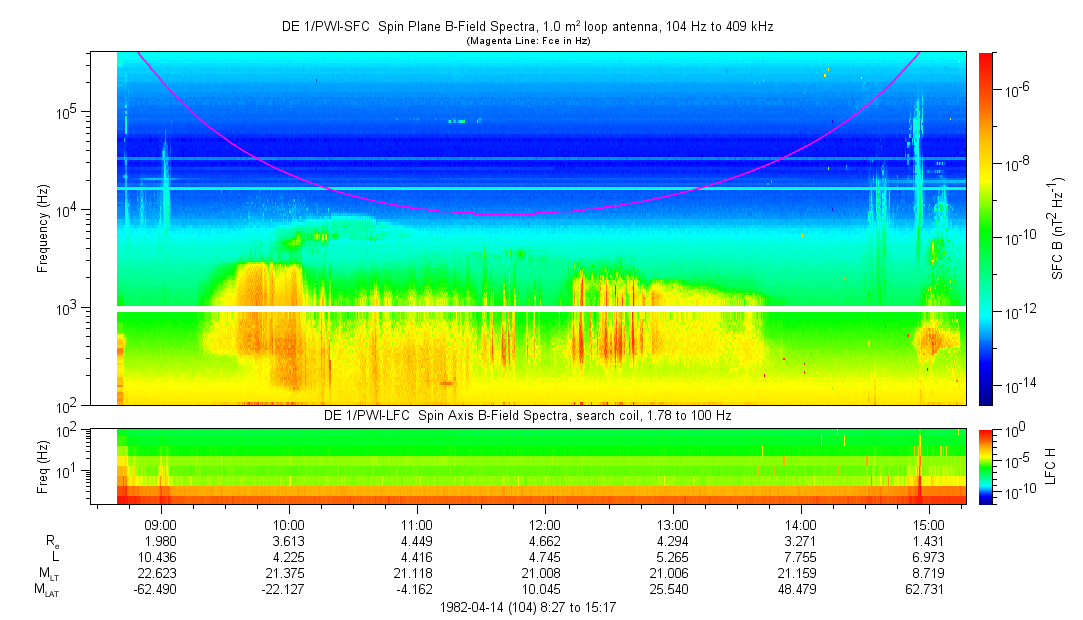Click the SFC B spectra color bar
Screen dimensions: 1083x620
pyautogui.click(x=987, y=228)
